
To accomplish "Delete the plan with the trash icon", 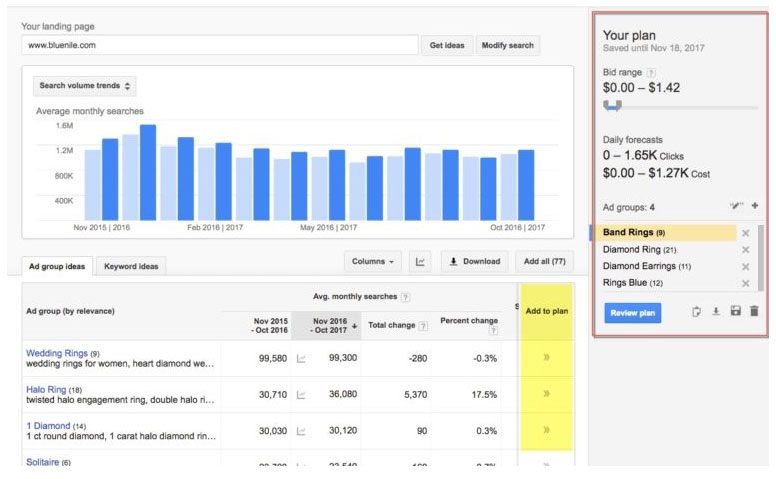I will (x=754, y=312).
